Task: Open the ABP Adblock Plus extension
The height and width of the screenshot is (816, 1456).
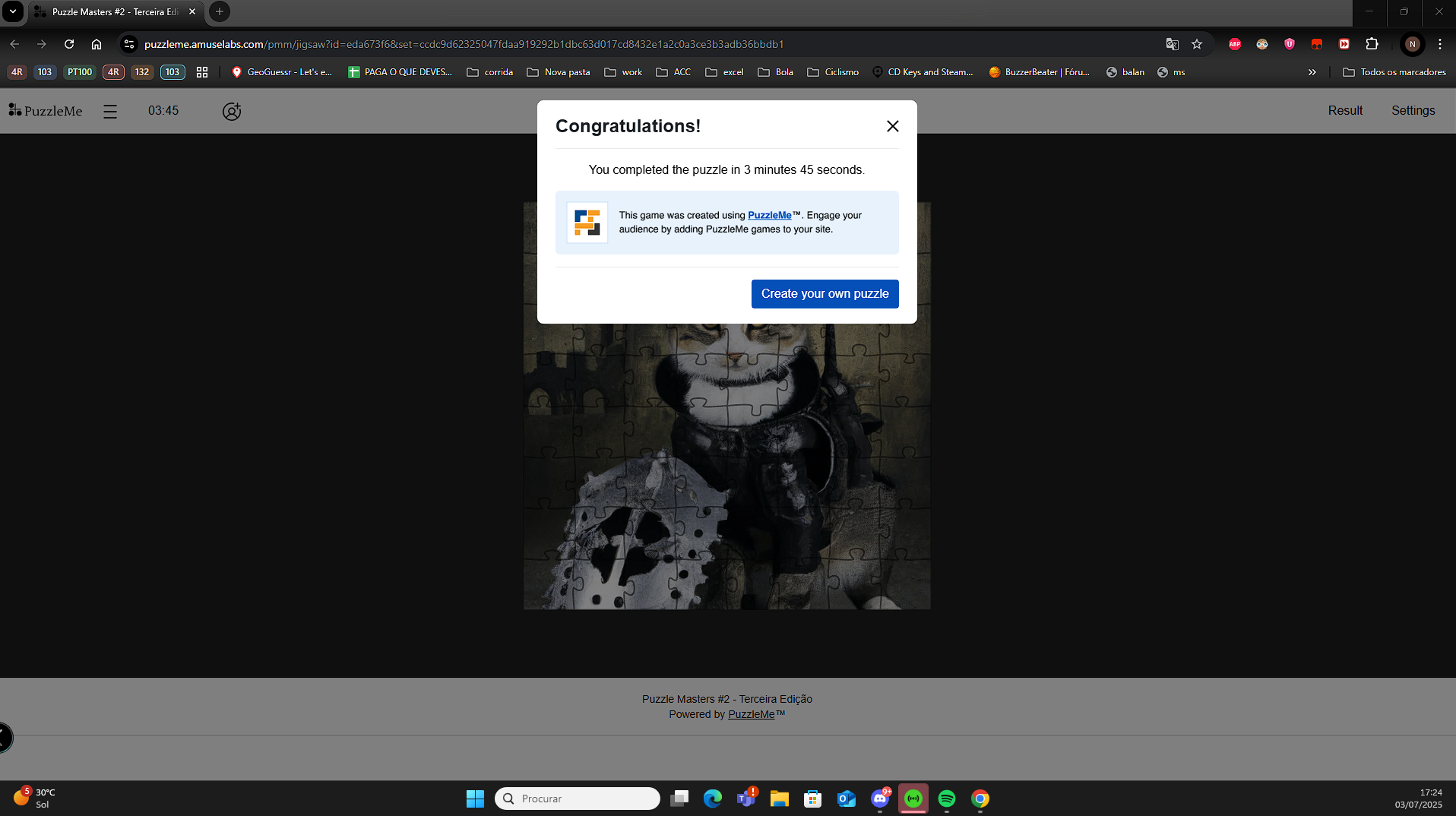Action: click(x=1235, y=44)
